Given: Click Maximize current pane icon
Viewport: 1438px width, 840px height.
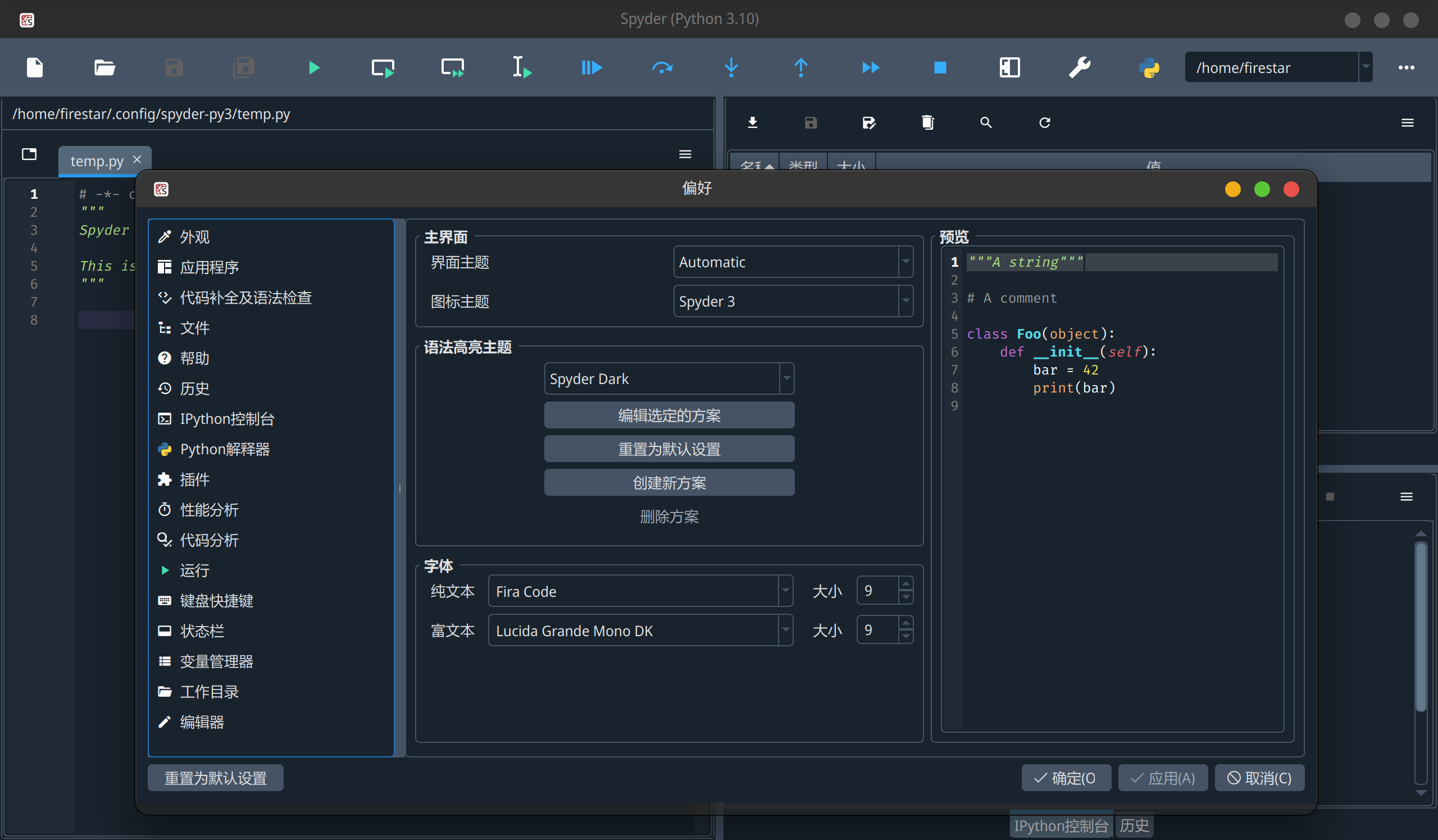Looking at the screenshot, I should (x=1009, y=67).
